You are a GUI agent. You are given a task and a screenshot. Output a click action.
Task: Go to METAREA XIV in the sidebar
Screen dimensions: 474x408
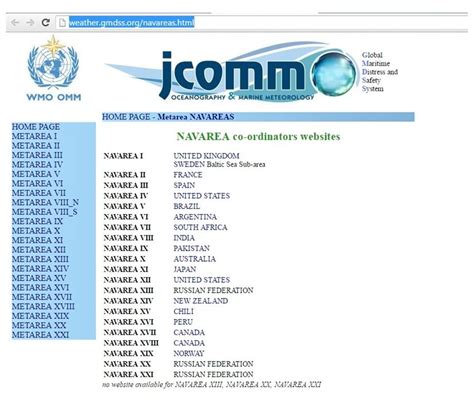(40, 268)
